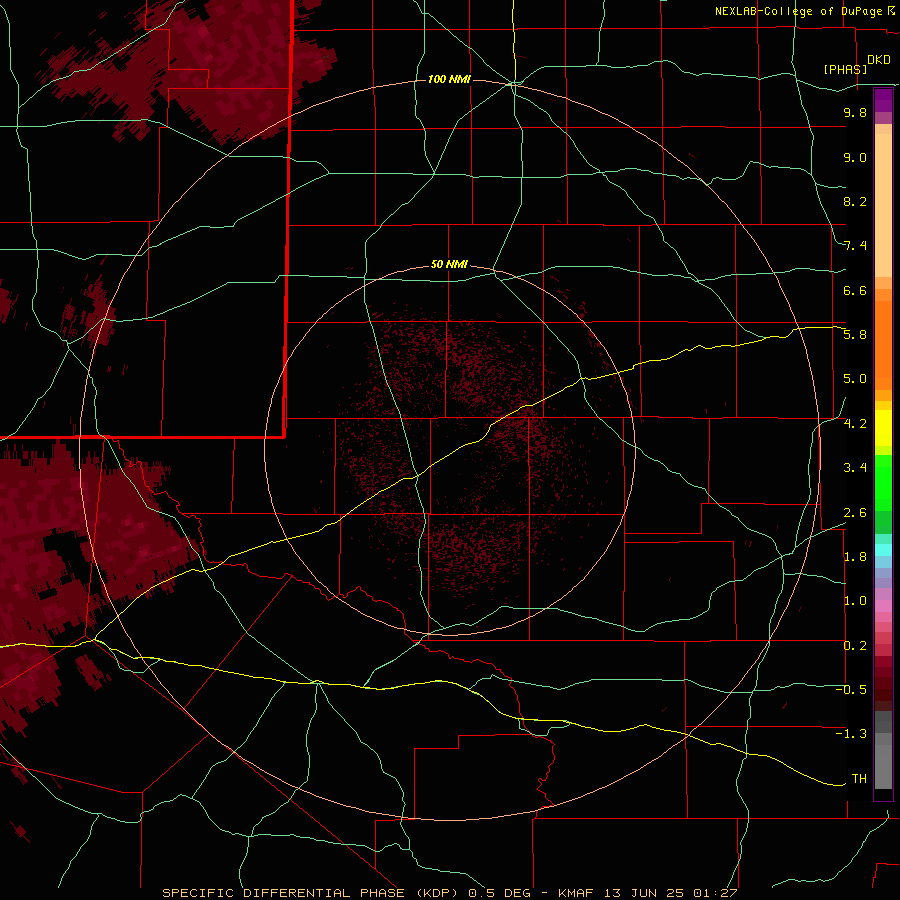Click the -1.3 legend value
This screenshot has width=900, height=900.
851,734
